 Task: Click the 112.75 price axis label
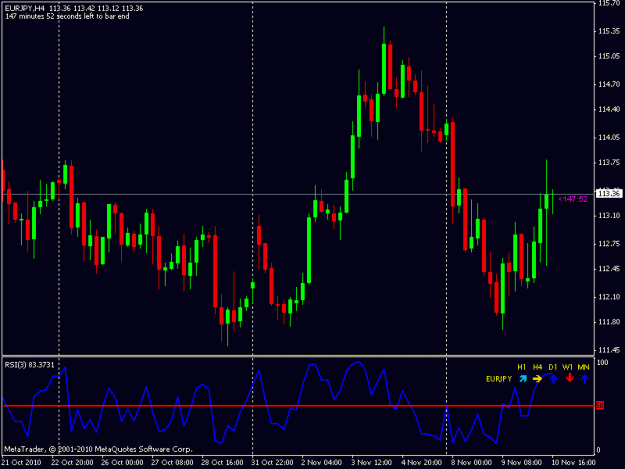click(x=609, y=244)
